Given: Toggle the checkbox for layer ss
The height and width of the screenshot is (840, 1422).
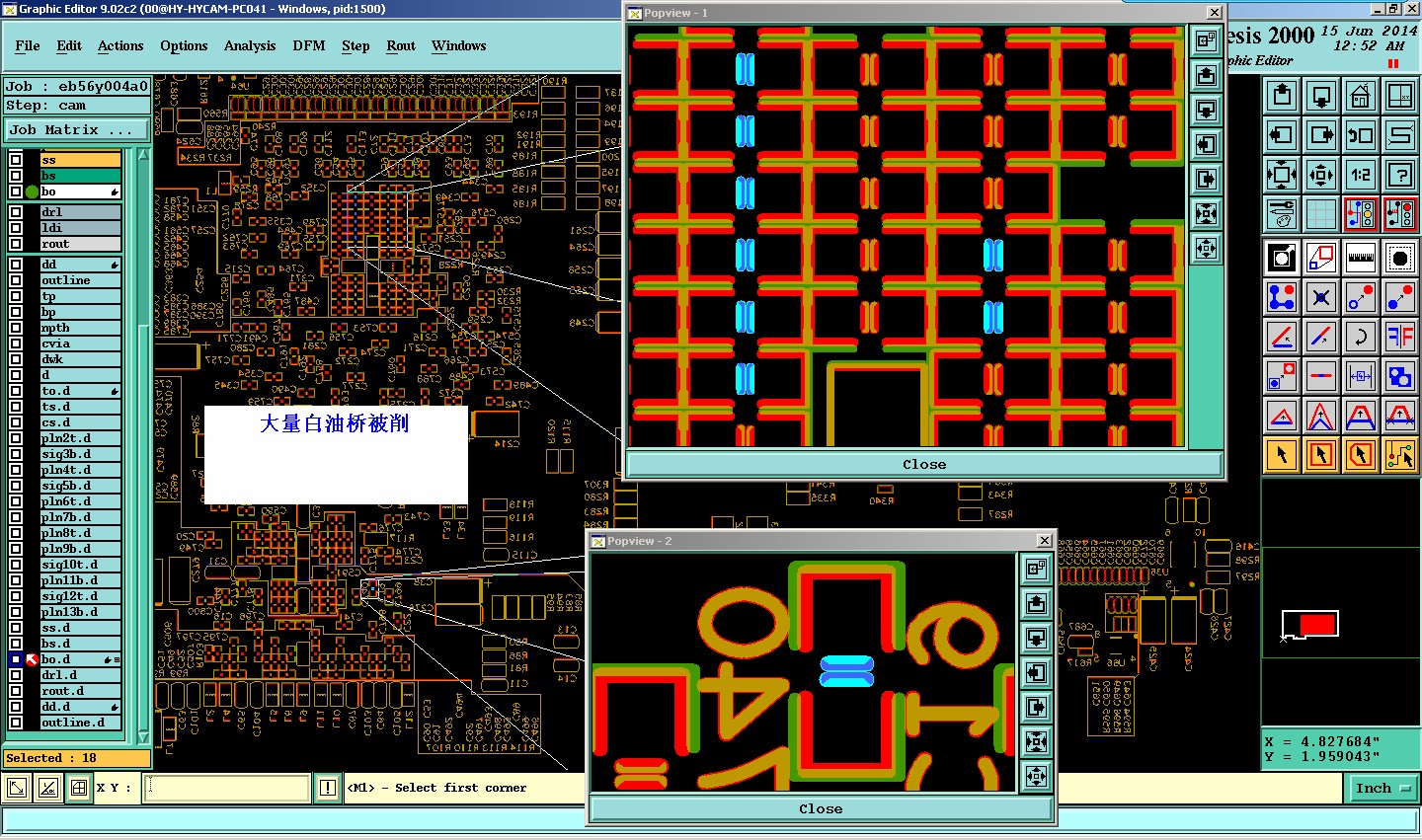Looking at the screenshot, I should click(x=16, y=160).
